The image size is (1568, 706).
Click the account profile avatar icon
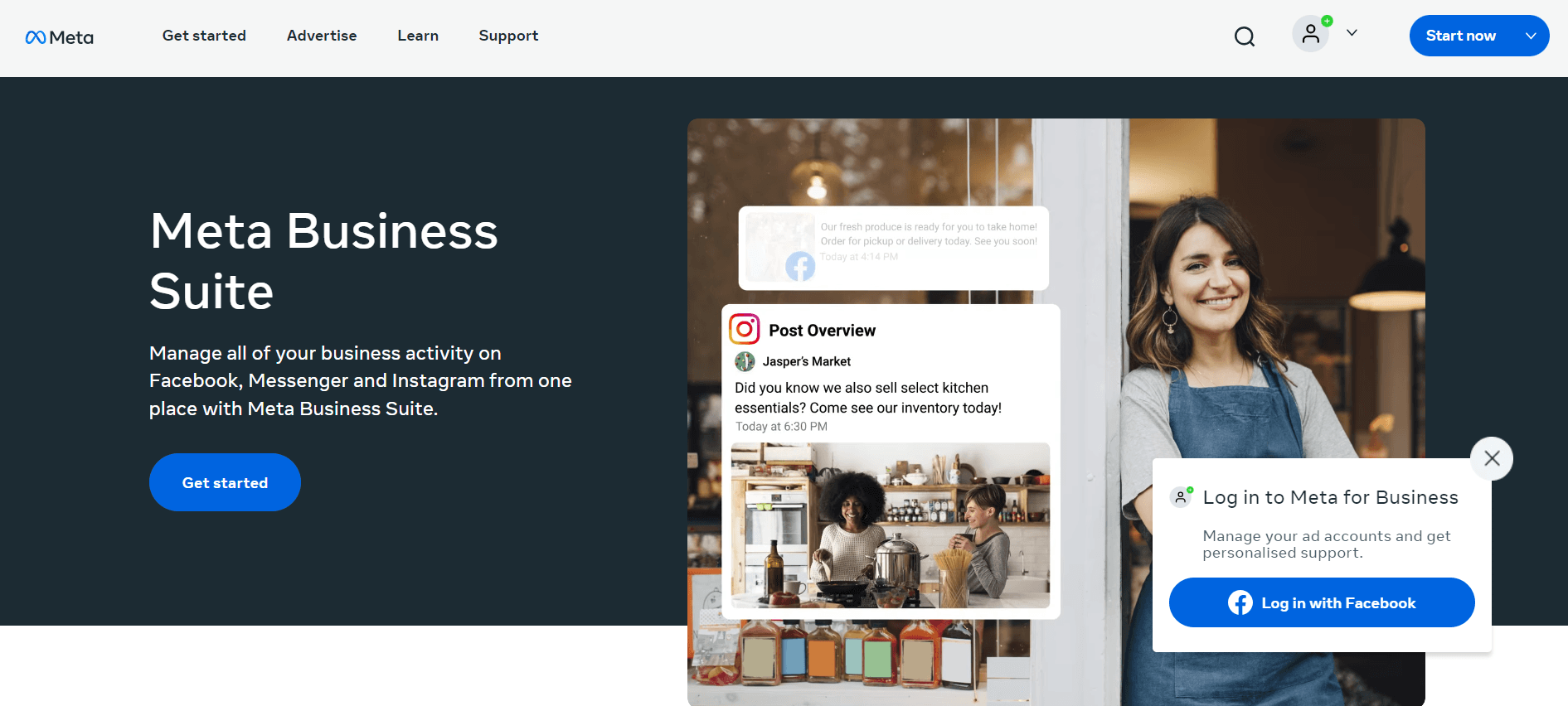[1311, 34]
